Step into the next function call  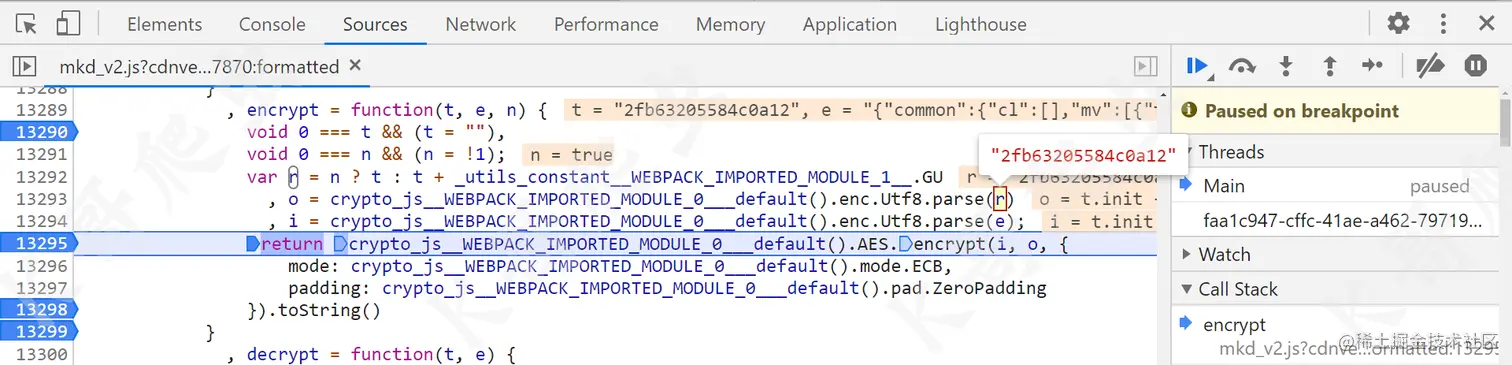coord(1286,66)
